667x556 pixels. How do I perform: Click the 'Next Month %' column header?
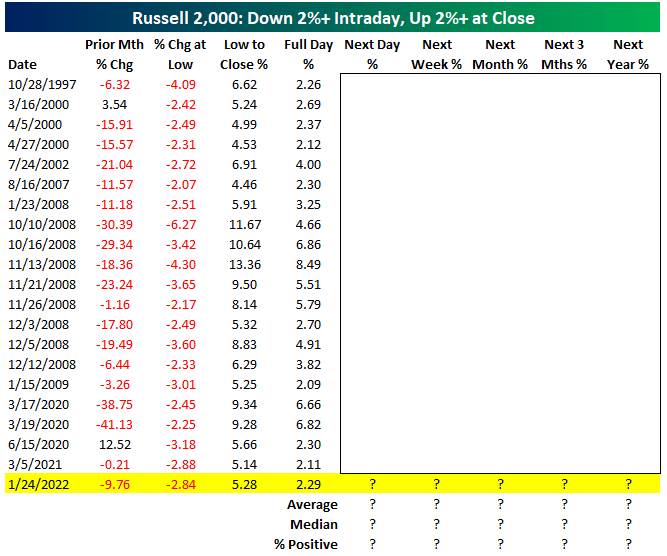click(500, 54)
